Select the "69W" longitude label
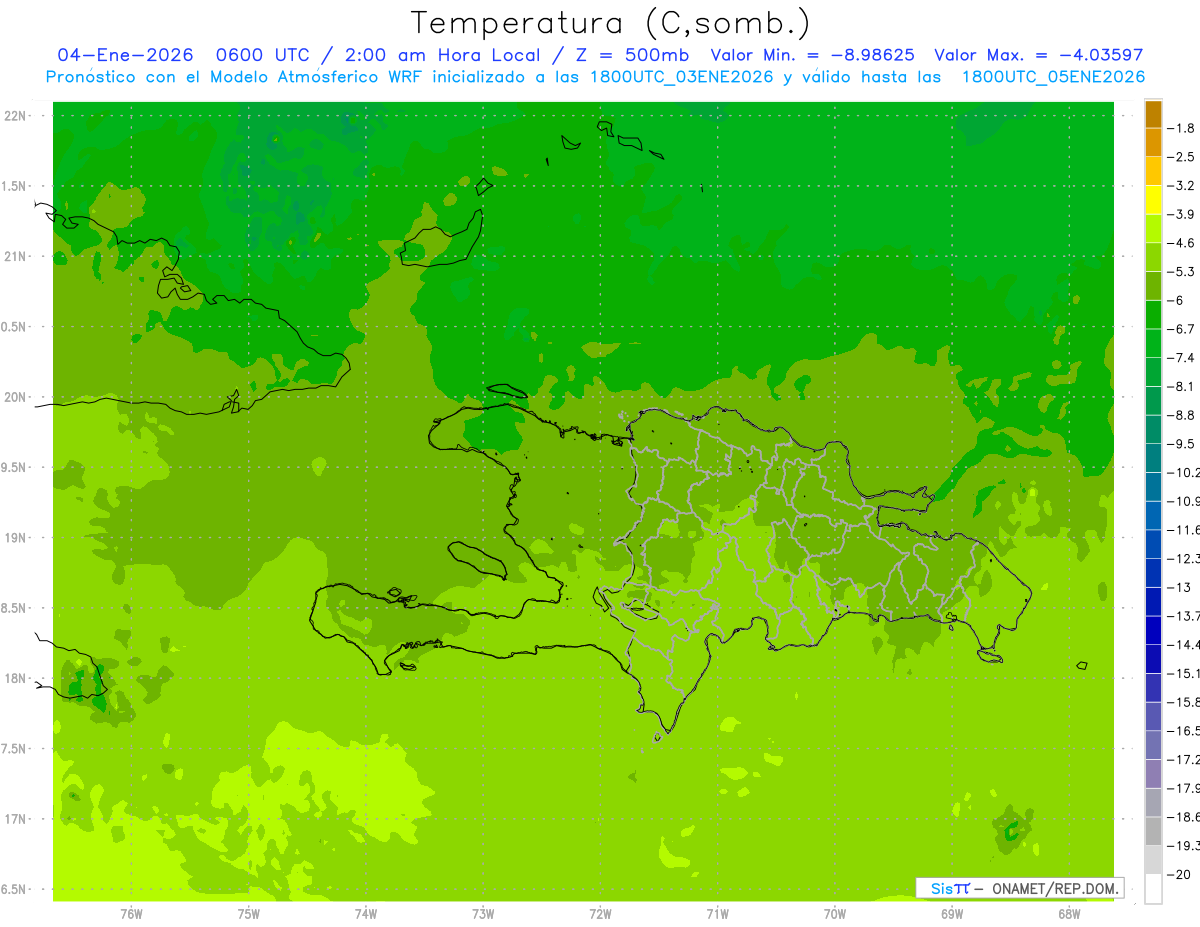 click(952, 914)
